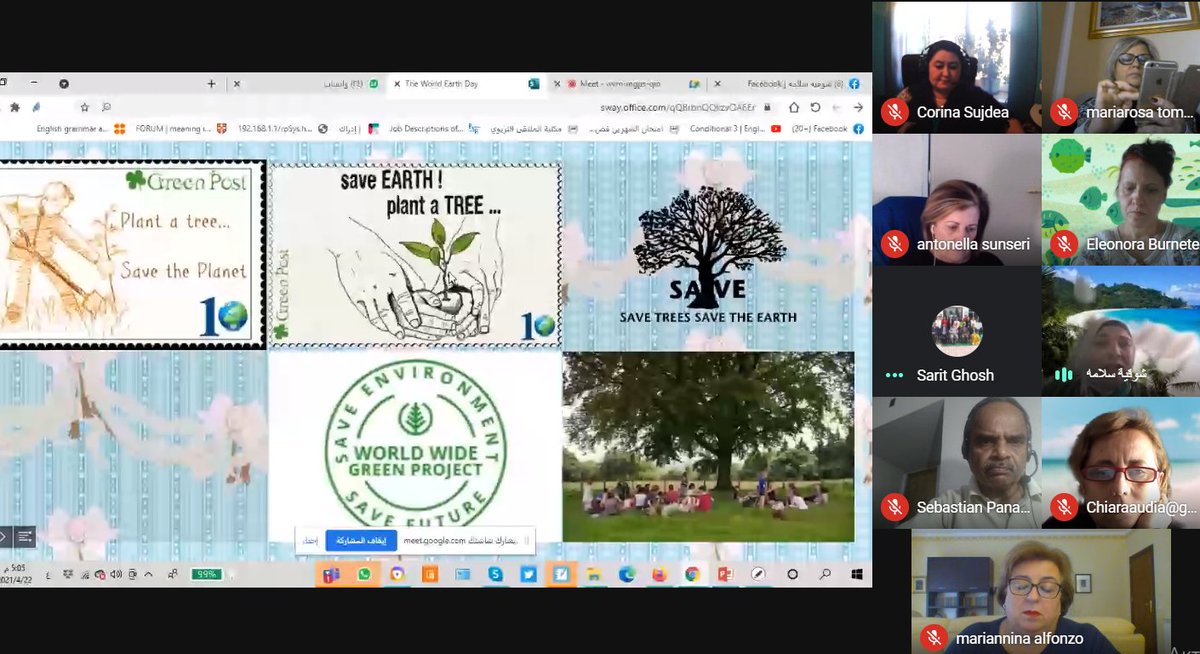
Task: Click the 99% battery indicator
Action: pyautogui.click(x=207, y=574)
